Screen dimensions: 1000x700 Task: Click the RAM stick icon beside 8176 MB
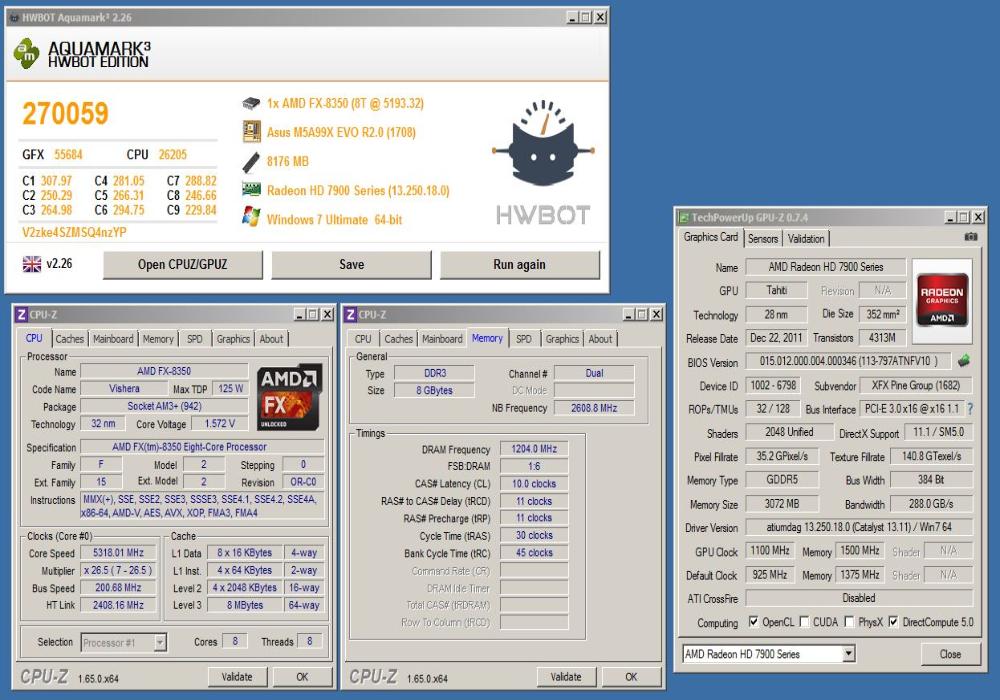(x=251, y=162)
